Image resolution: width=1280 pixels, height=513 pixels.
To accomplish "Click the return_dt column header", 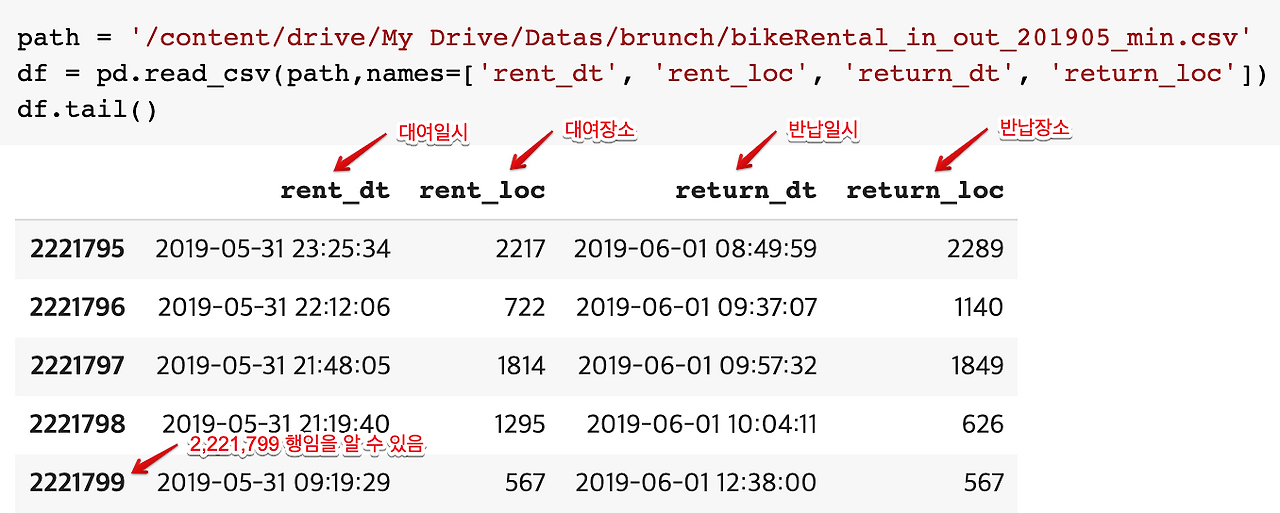I will tap(746, 190).
